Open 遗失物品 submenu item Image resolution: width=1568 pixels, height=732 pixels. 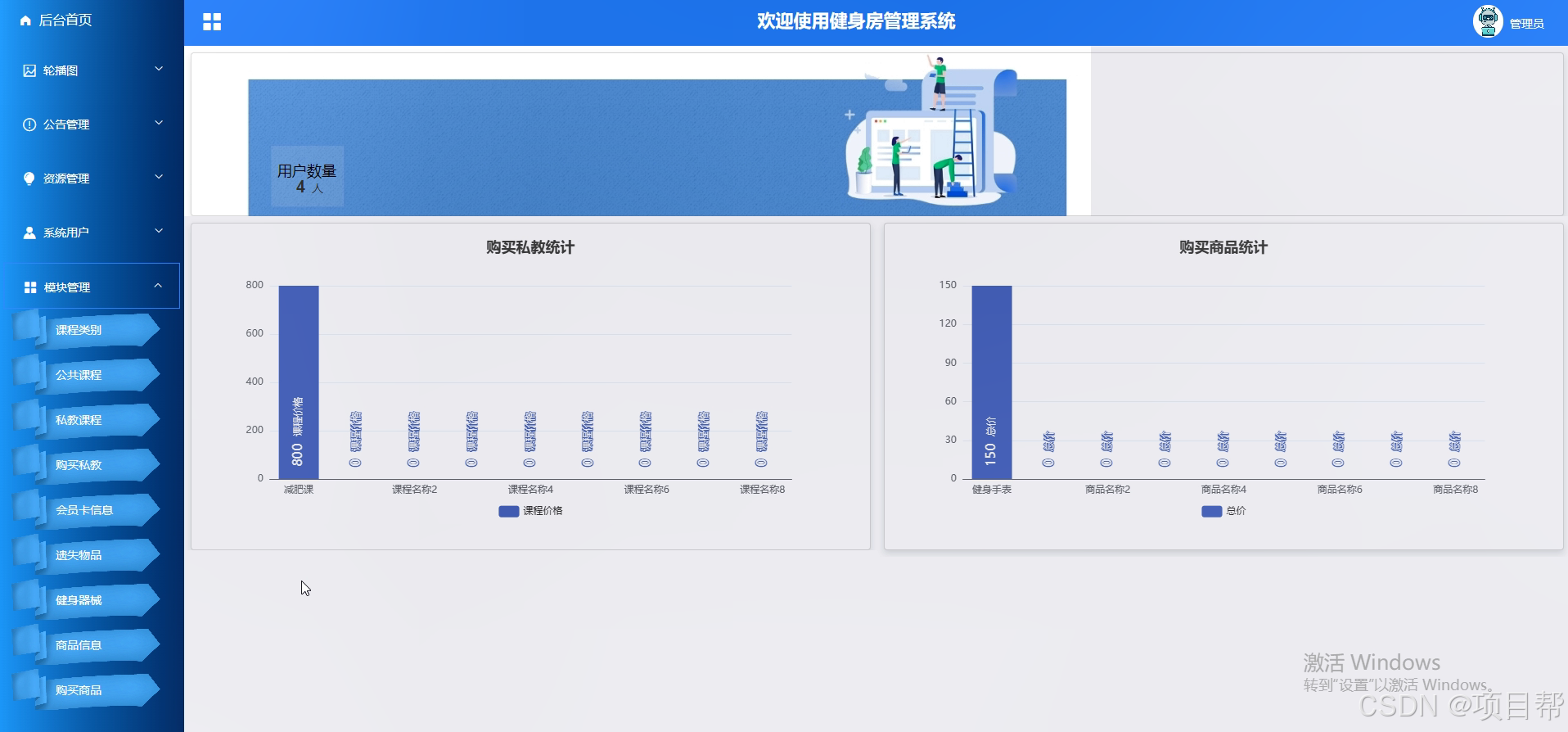(x=87, y=555)
